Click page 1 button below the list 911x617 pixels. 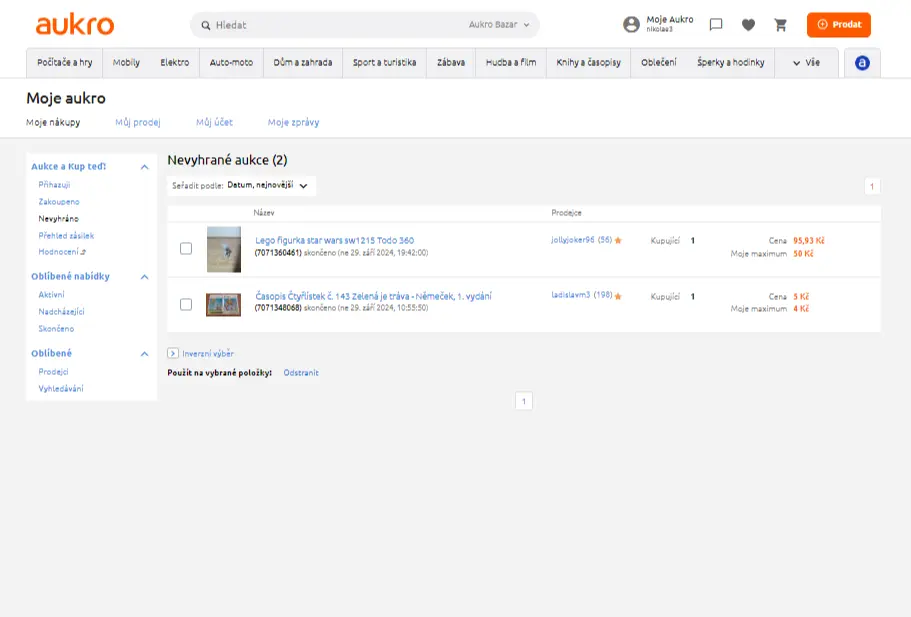(x=524, y=401)
